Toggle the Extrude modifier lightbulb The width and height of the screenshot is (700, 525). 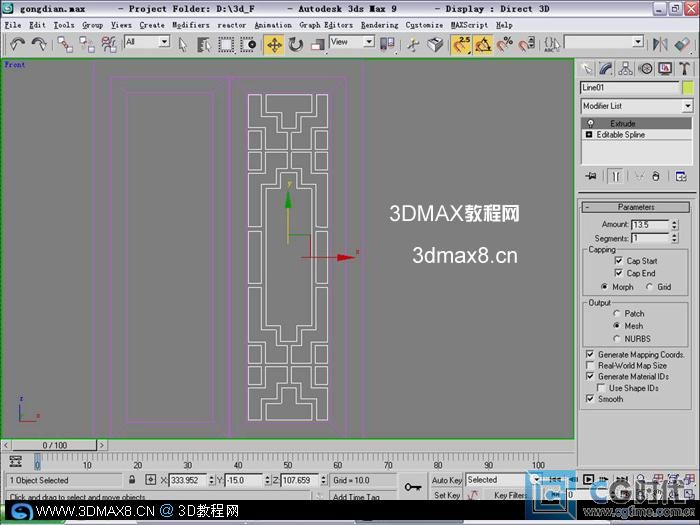590,123
